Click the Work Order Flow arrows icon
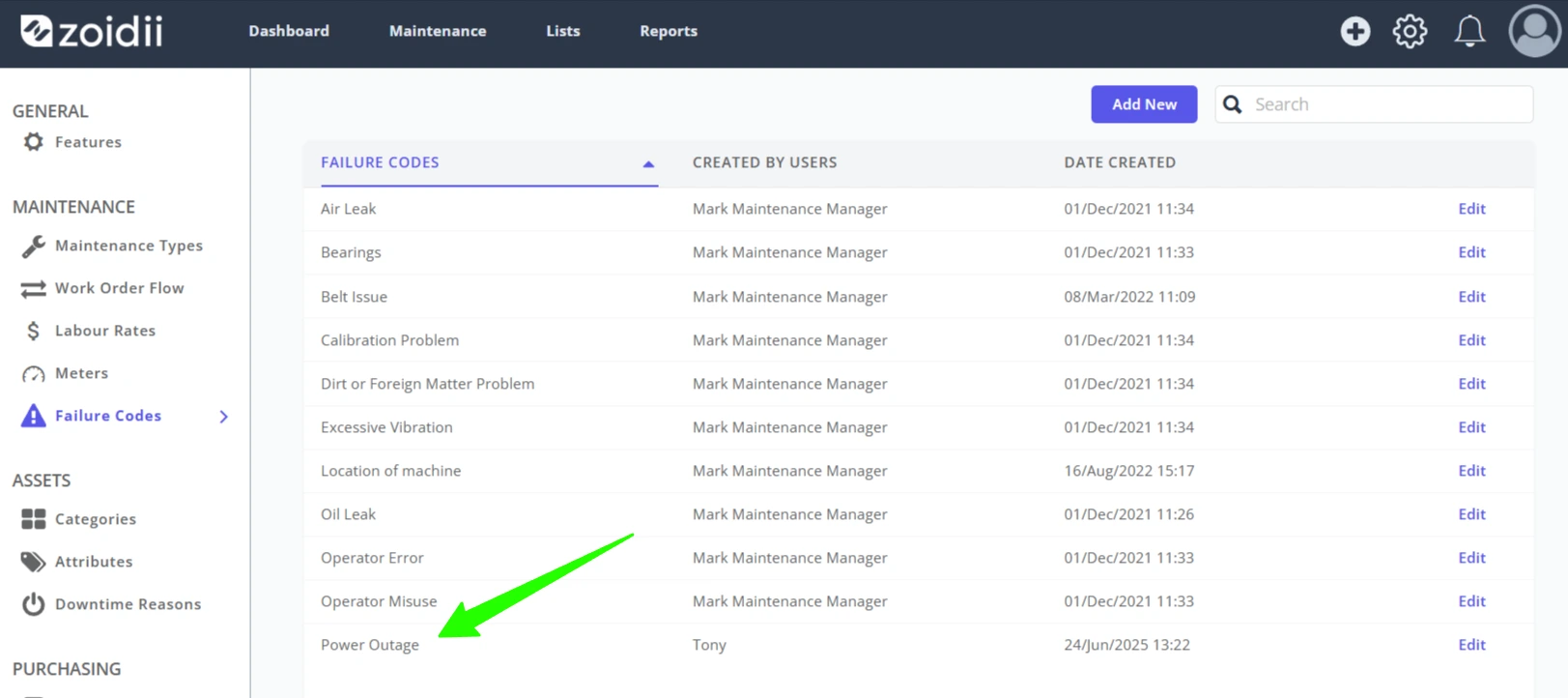This screenshot has width=1568, height=698. tap(33, 288)
